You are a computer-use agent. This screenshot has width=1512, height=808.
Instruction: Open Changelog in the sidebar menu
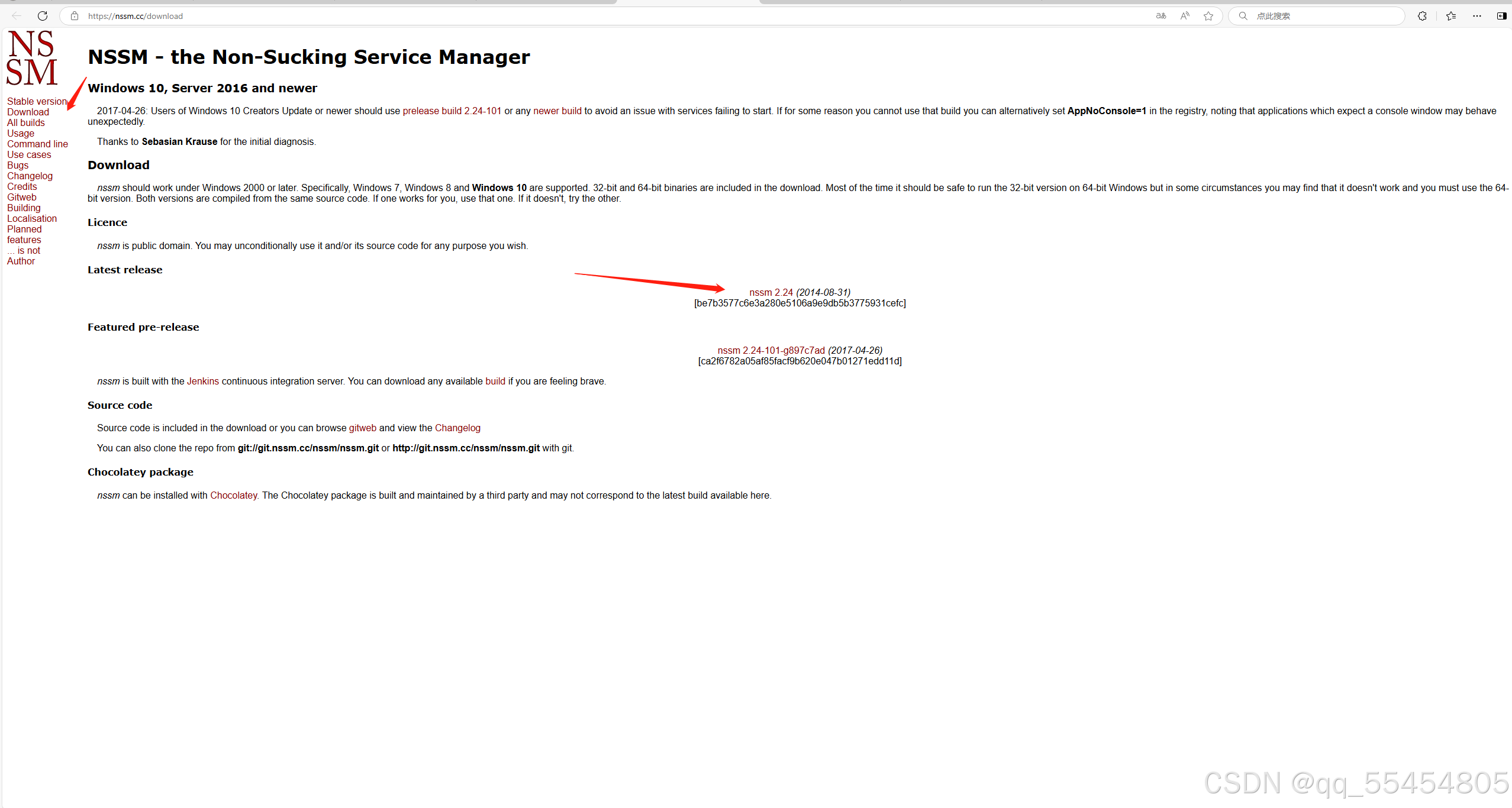coord(30,176)
